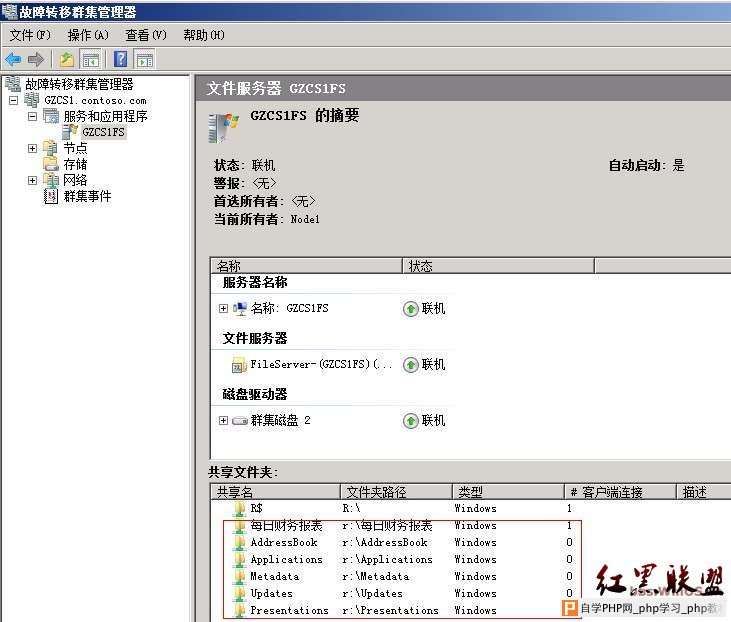
Task: Open the blue Help question-mark icon
Action: click(120, 59)
